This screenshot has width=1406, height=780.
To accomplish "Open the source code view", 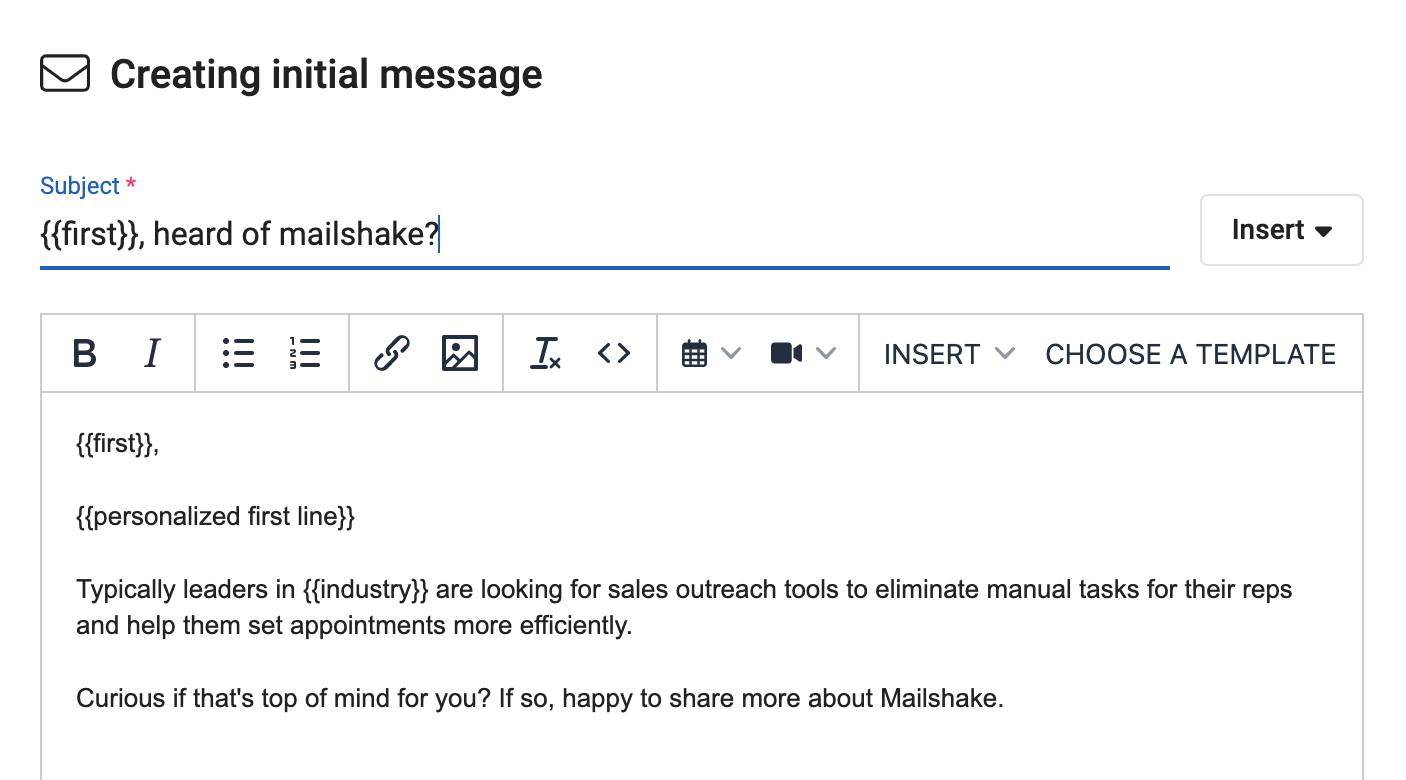I will (613, 353).
